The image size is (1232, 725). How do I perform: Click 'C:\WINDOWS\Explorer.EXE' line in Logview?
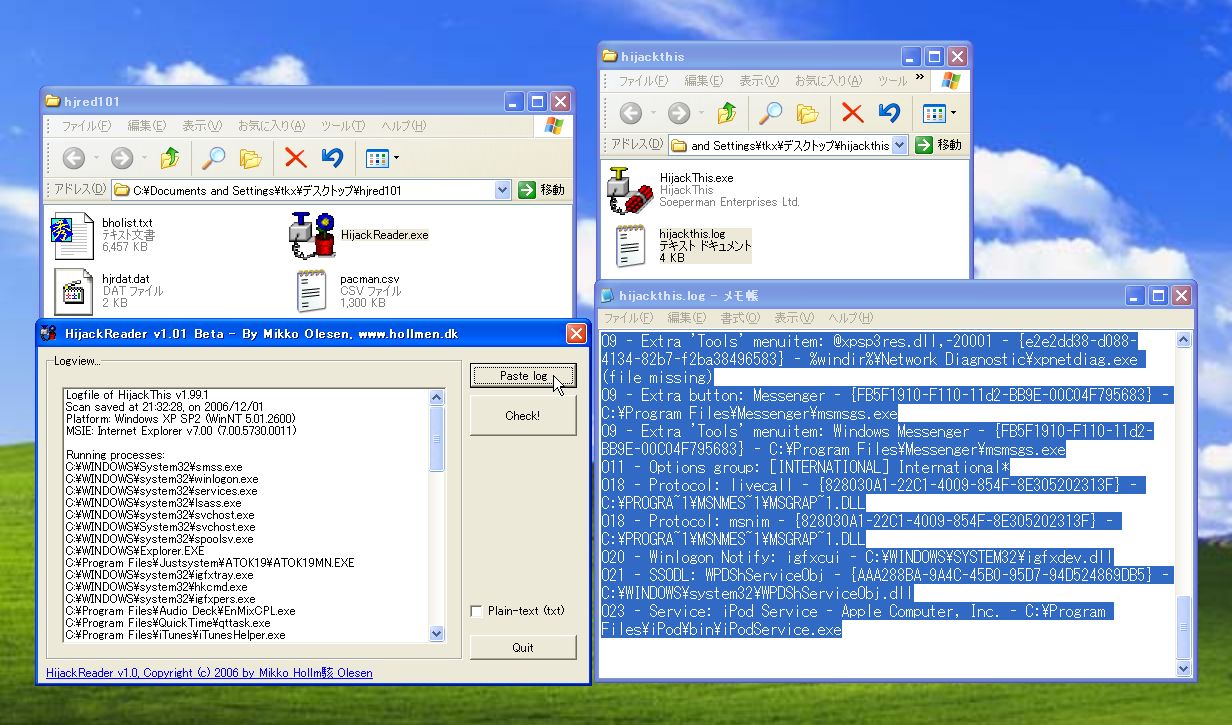(x=135, y=551)
